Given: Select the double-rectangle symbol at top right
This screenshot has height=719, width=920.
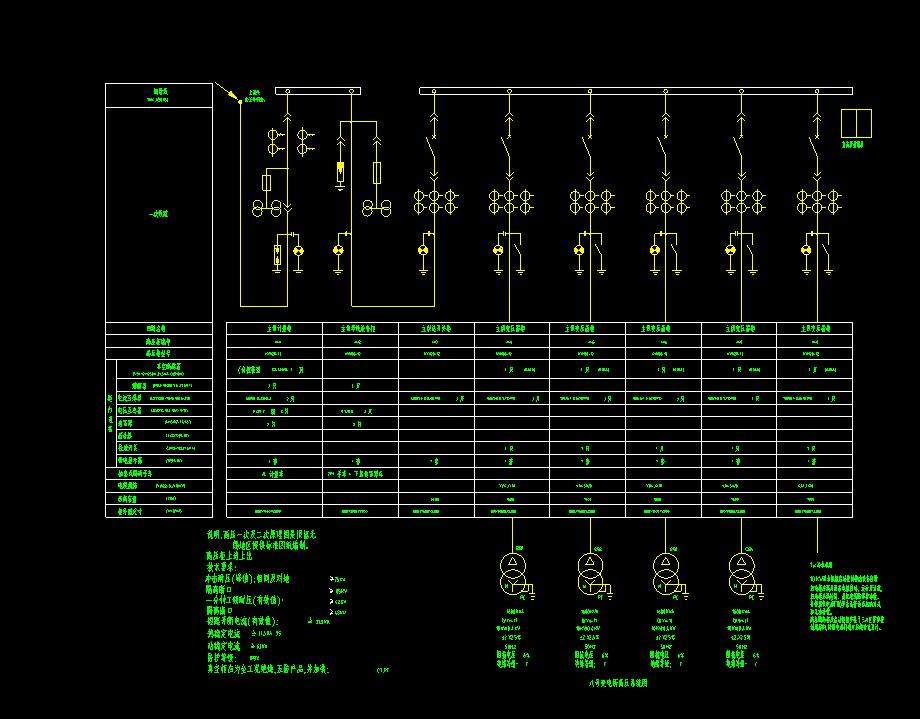Looking at the screenshot, I should tap(856, 123).
